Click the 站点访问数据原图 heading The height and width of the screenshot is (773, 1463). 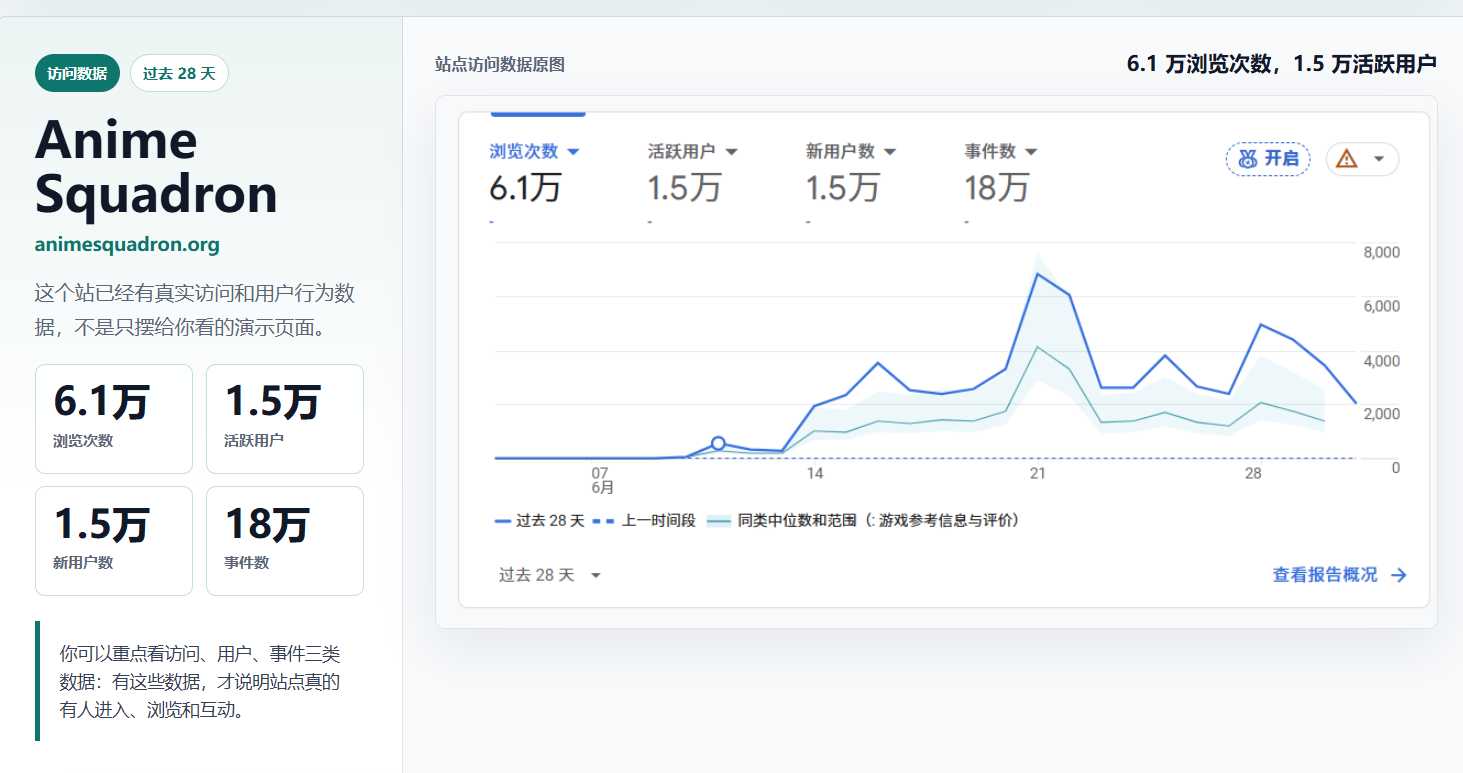pyautogui.click(x=500, y=65)
